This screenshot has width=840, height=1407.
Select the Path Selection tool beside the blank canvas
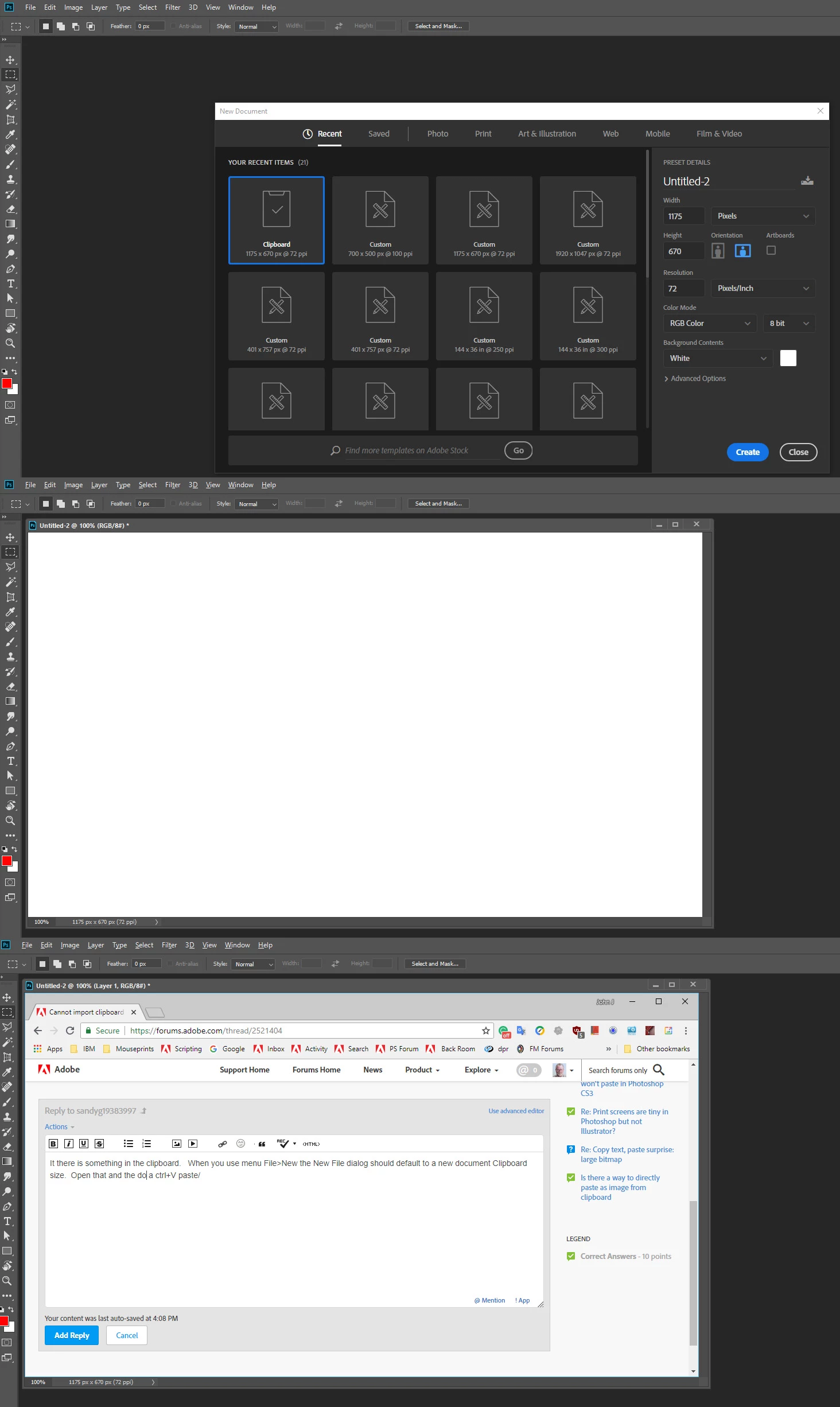click(10, 776)
